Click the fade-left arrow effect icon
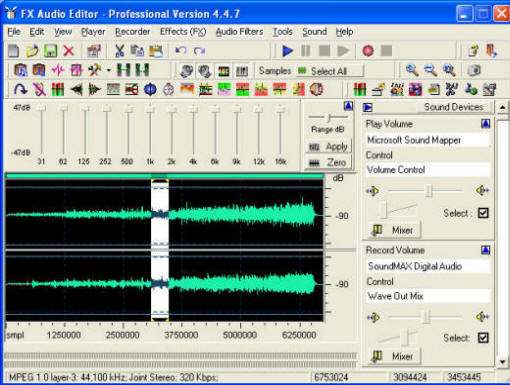The width and height of the screenshot is (510, 385). click(76, 89)
